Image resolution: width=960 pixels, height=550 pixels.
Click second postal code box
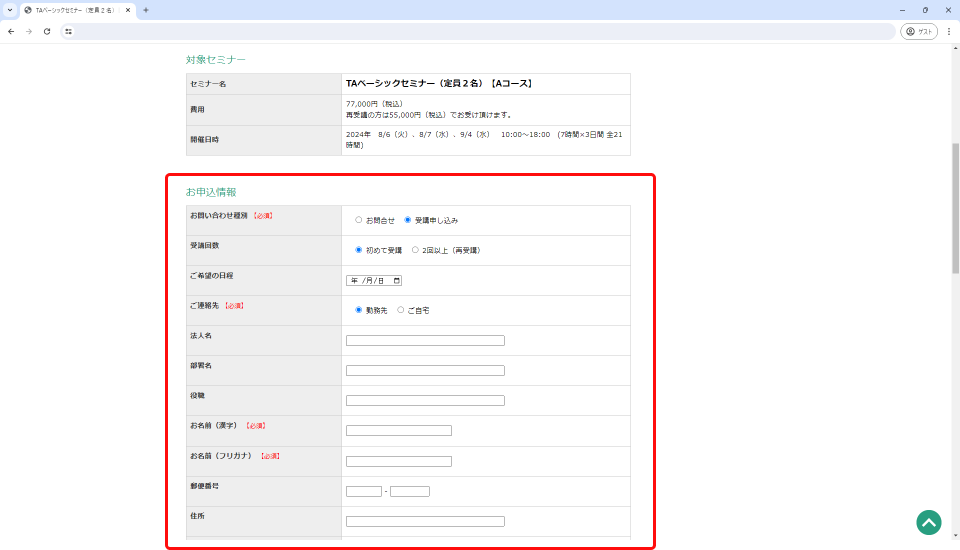pyautogui.click(x=410, y=491)
